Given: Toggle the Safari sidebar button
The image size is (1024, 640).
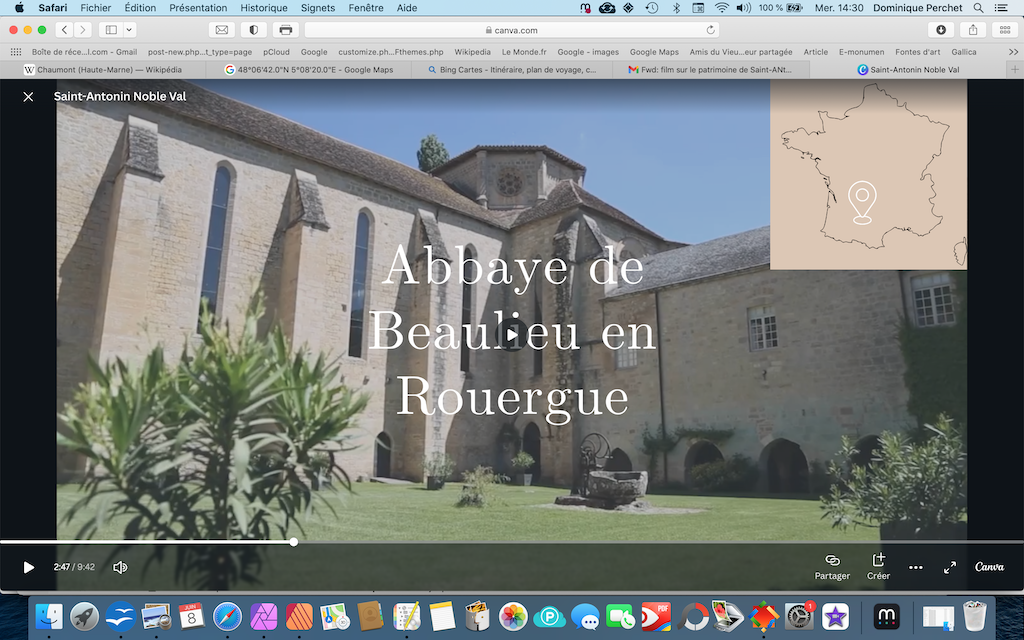Looking at the screenshot, I should [x=111, y=29].
